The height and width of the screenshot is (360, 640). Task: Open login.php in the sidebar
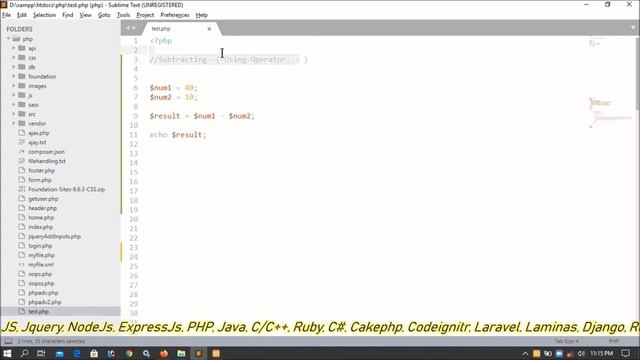(x=40, y=246)
